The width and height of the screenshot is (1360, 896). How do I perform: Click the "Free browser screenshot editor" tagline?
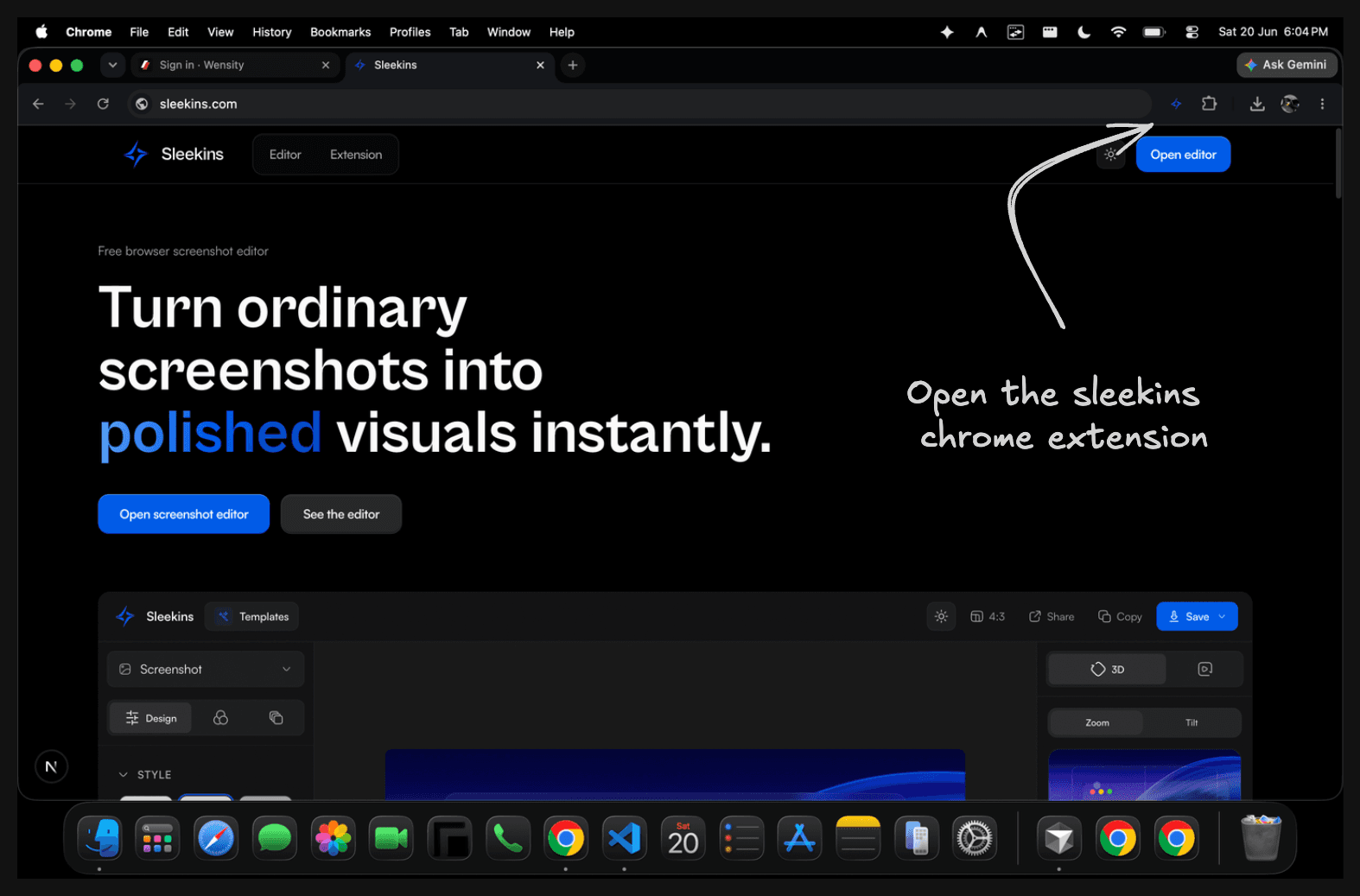[x=183, y=251]
